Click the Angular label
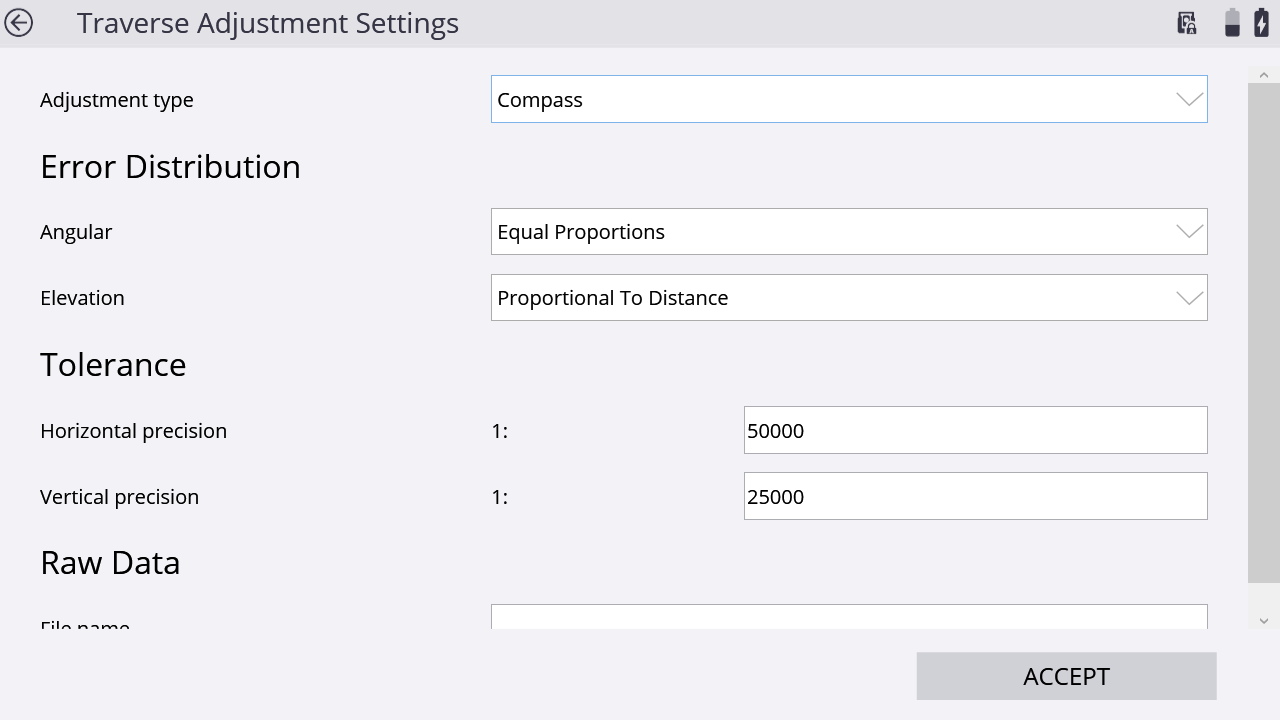Viewport: 1280px width, 720px height. [x=76, y=232]
